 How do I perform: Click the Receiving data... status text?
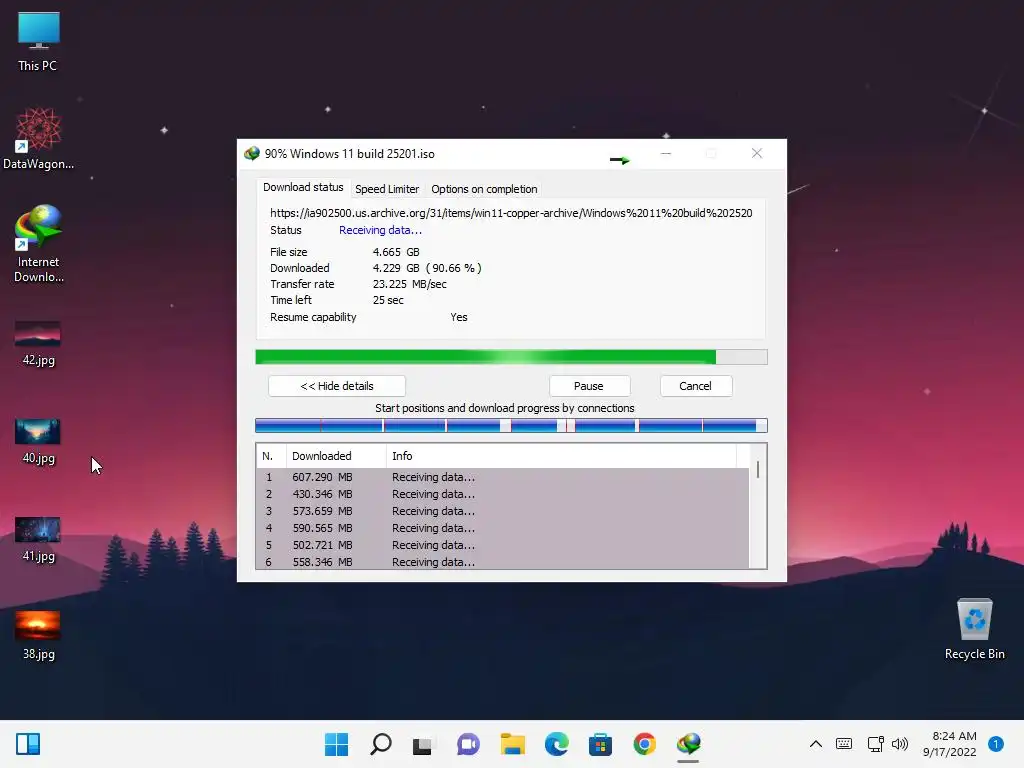[380, 230]
